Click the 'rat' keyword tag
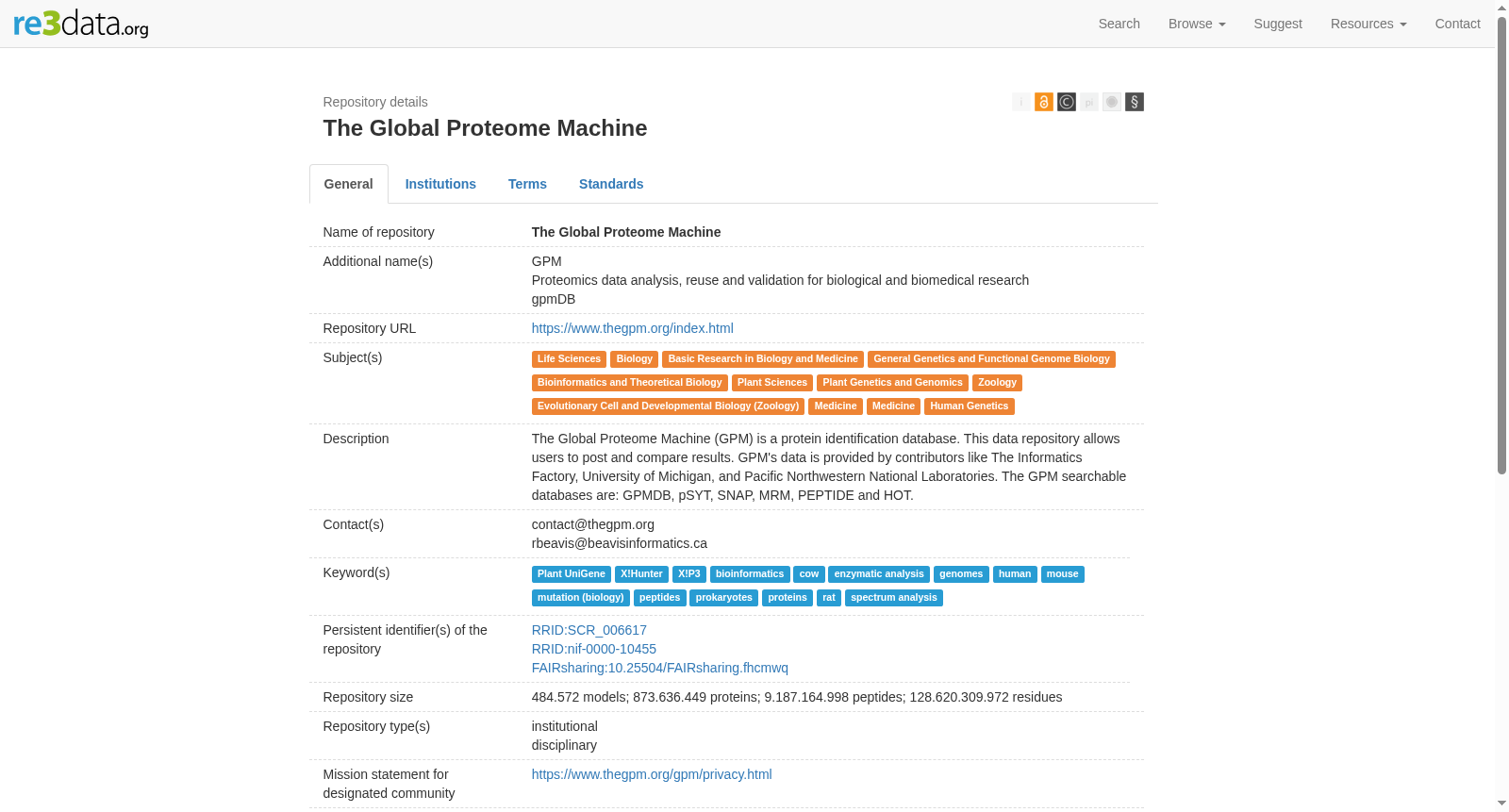1509x812 pixels. 829,598
